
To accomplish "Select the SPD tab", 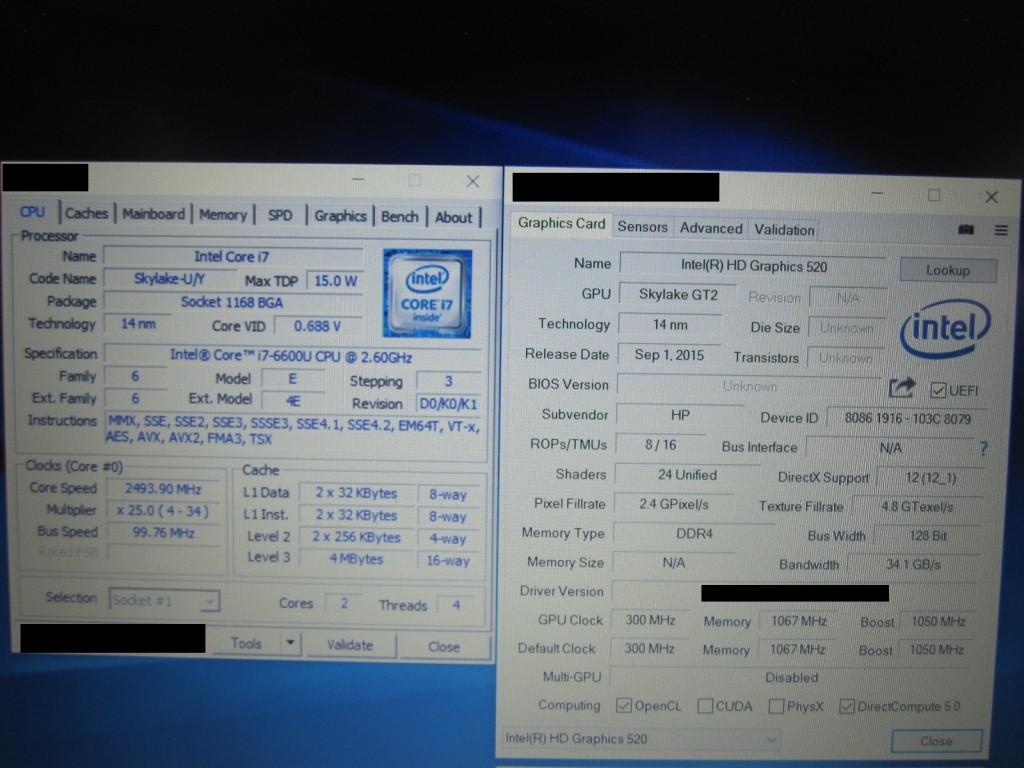I will click(x=280, y=216).
